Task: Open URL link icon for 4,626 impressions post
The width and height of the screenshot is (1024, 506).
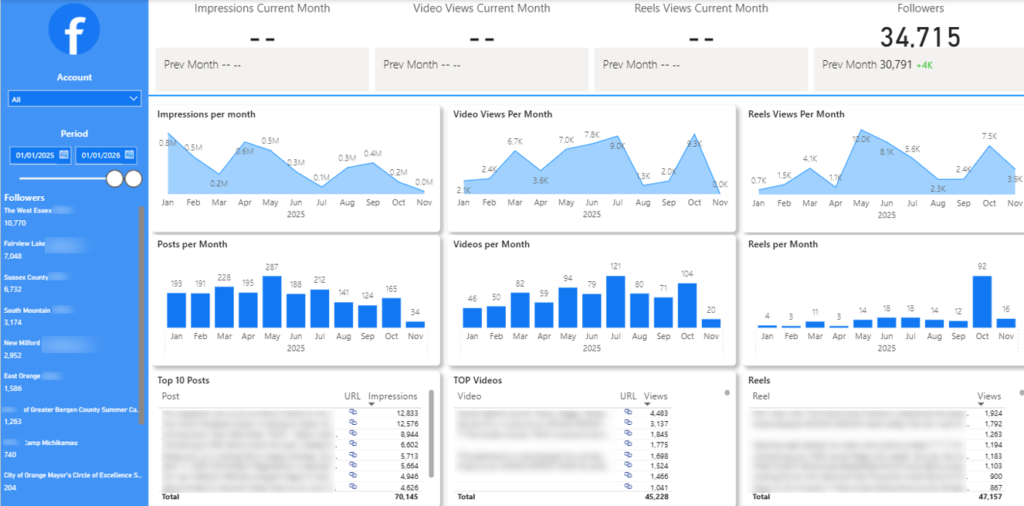Action: [x=353, y=486]
